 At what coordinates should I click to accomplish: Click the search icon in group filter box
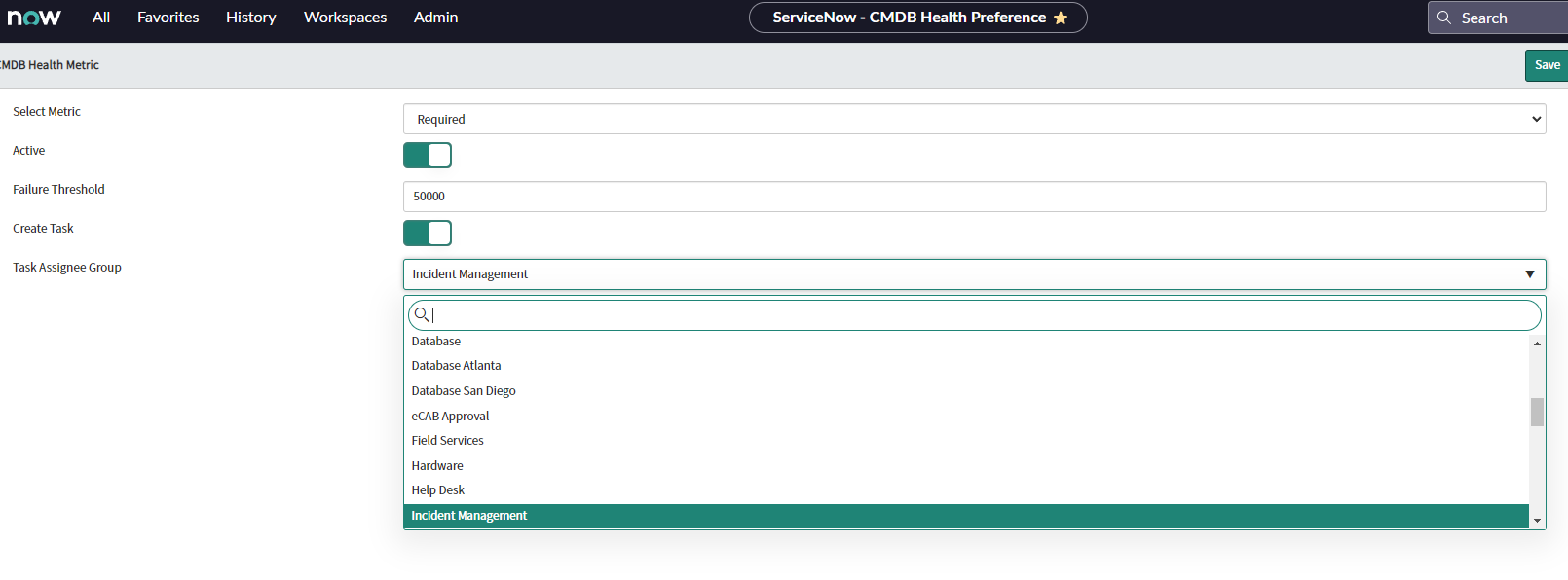pos(422,314)
